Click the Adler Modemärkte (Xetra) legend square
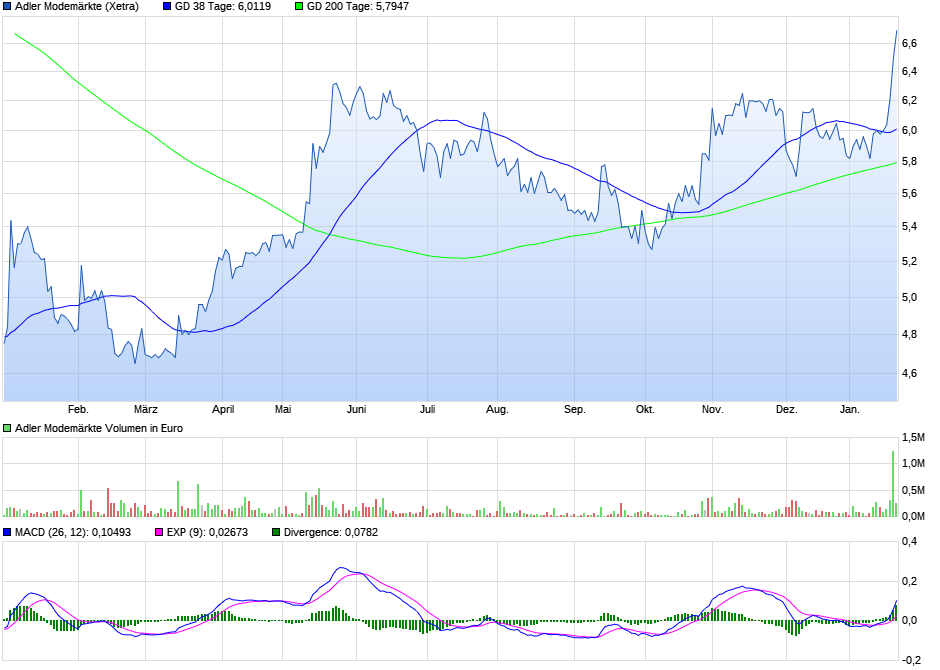The image size is (940, 670). click(x=8, y=6)
